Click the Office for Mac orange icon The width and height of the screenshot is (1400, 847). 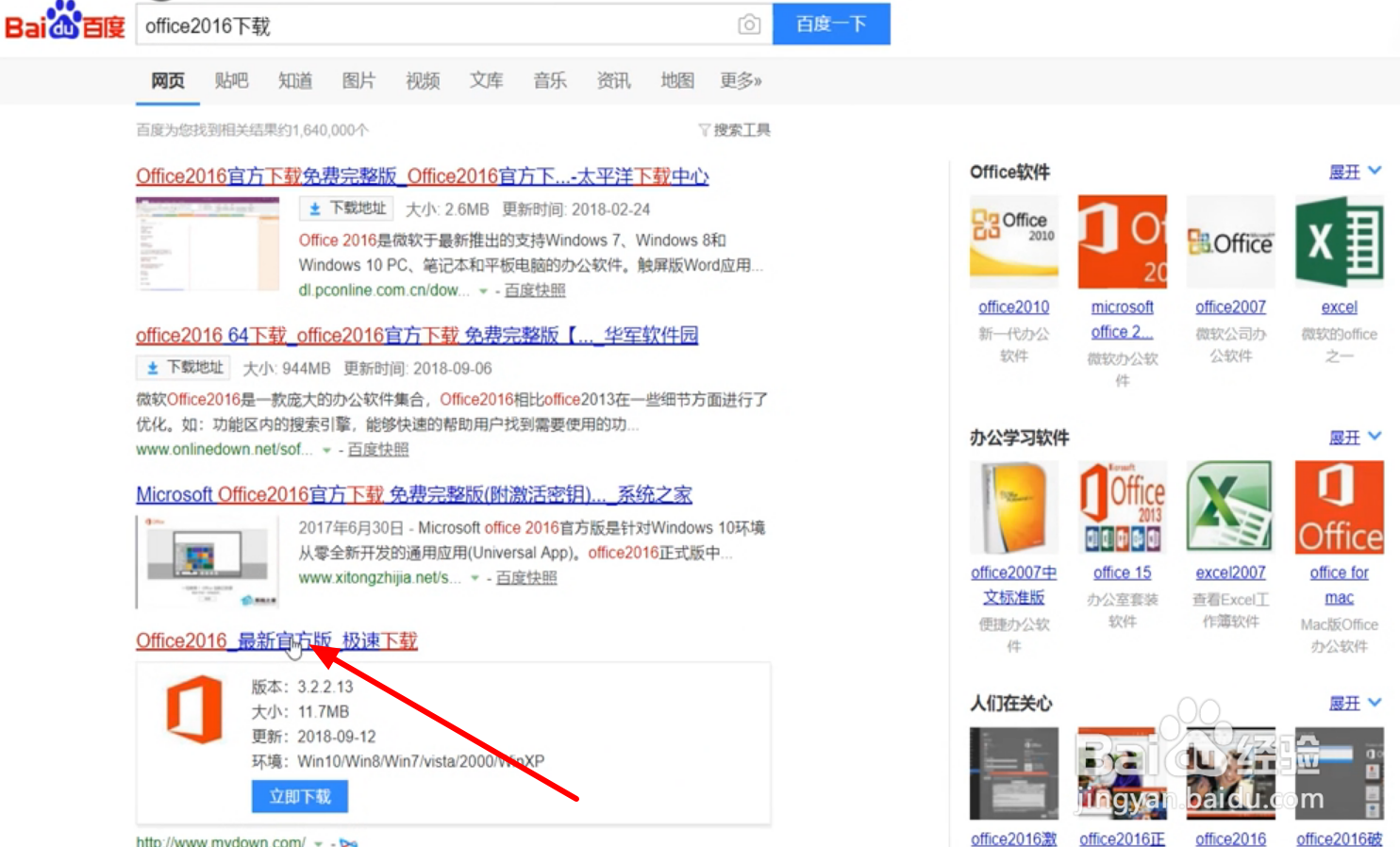click(1340, 507)
